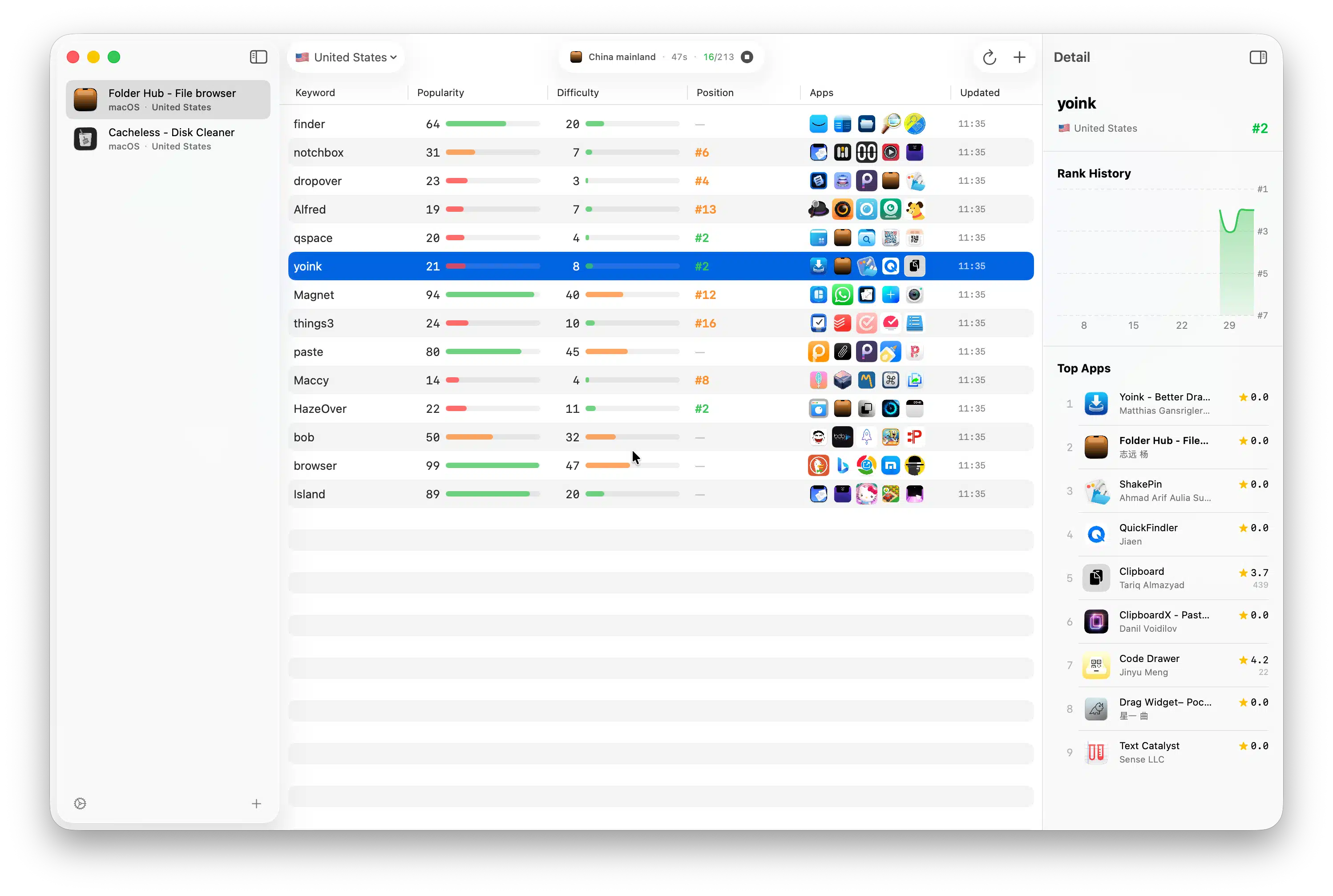The width and height of the screenshot is (1333, 896).
Task: Select the notchbox keyword row
Action: [x=661, y=153]
